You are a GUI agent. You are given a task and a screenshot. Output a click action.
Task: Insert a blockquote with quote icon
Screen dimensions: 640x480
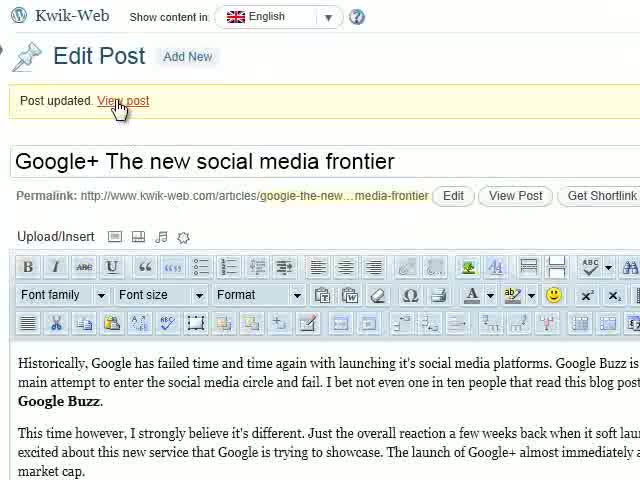(x=145, y=267)
